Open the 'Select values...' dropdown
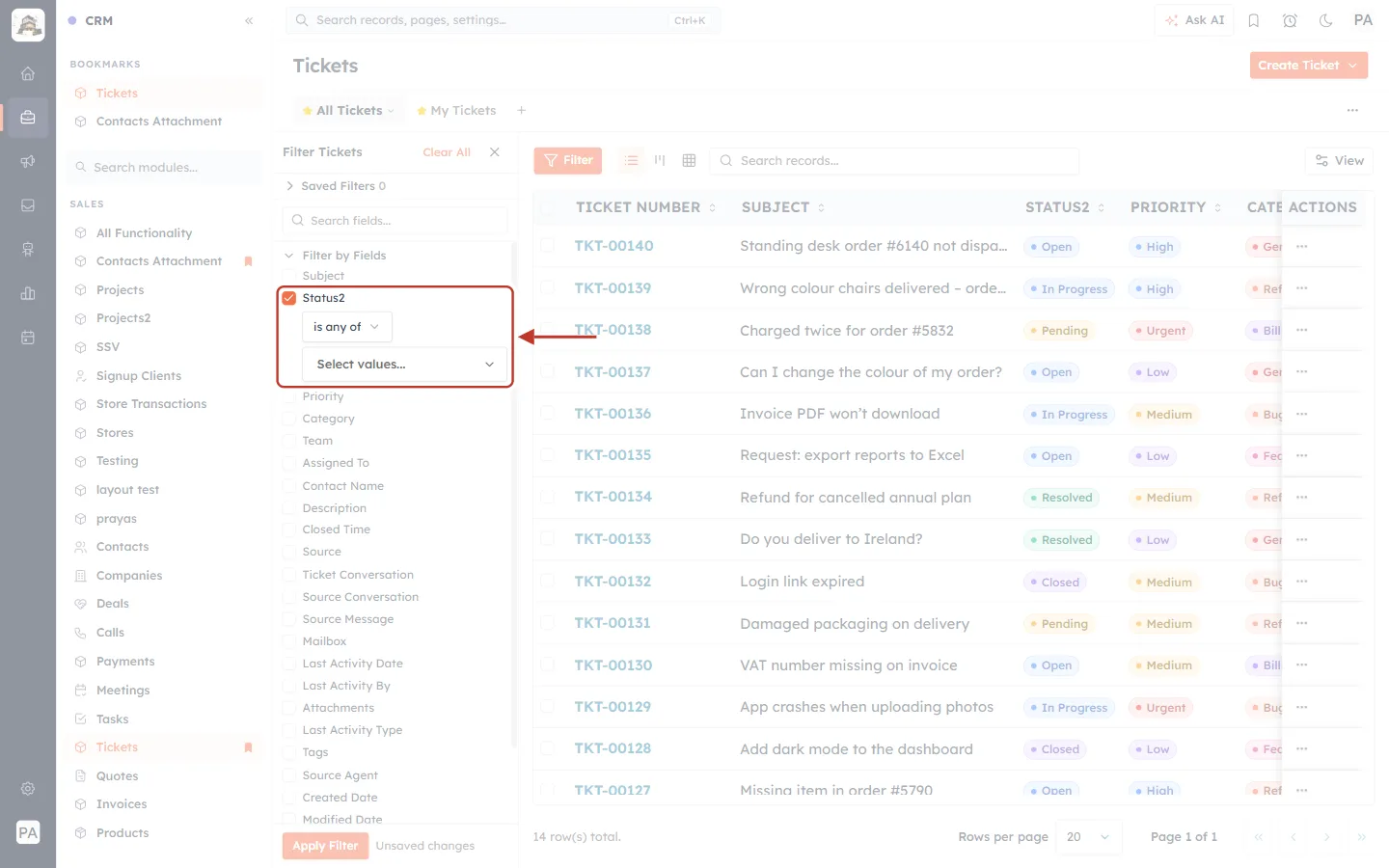The image size is (1389, 868). 404,365
